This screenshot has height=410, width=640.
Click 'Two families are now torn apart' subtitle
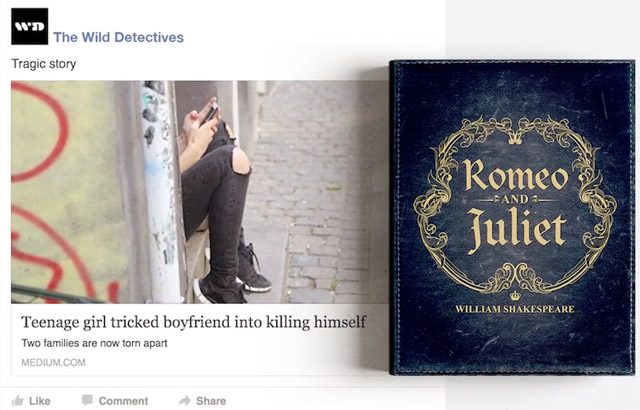[94, 343]
